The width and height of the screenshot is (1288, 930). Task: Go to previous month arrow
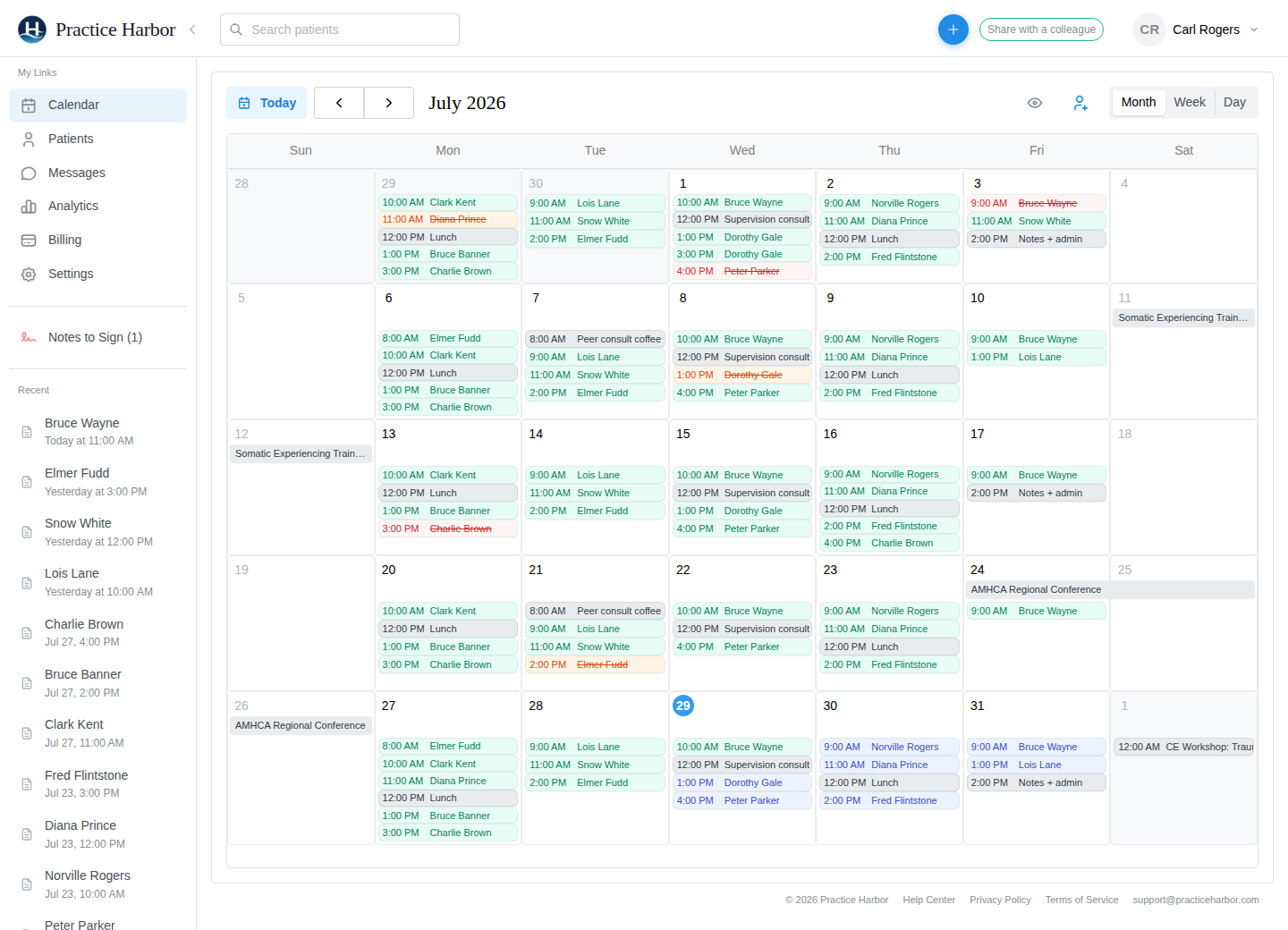[339, 103]
